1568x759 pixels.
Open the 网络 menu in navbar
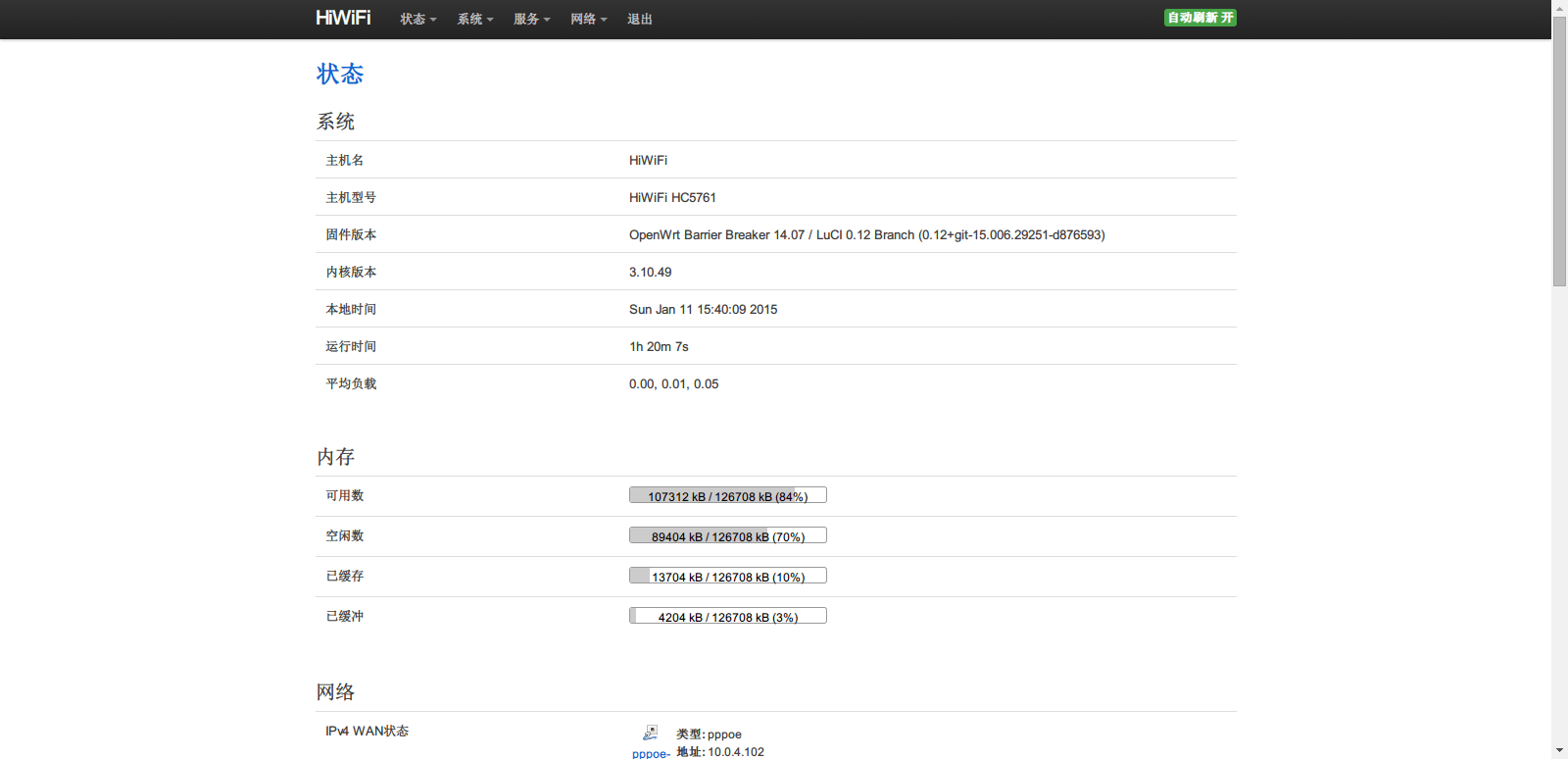tap(588, 20)
